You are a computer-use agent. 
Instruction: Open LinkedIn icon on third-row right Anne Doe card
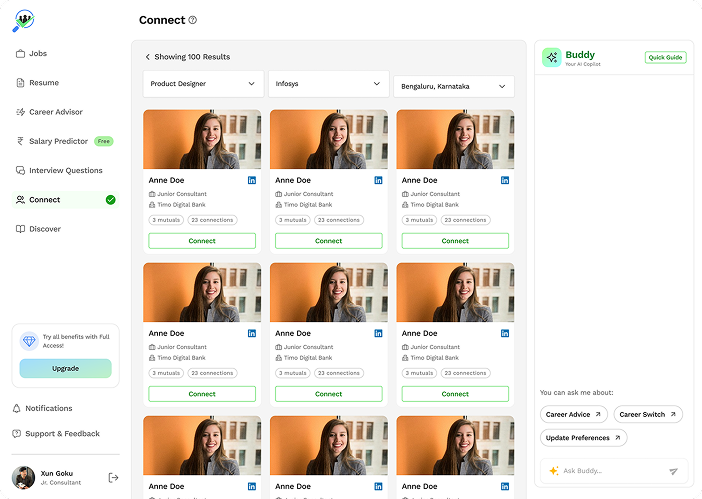click(x=505, y=486)
